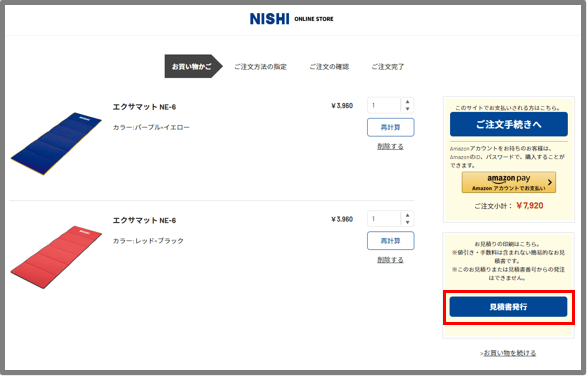Open the red エクササマット product thumbnail

point(56,257)
